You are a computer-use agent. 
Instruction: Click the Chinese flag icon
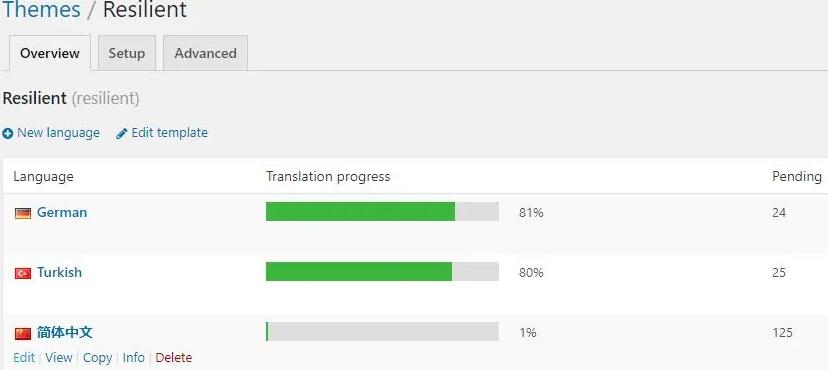(23, 333)
